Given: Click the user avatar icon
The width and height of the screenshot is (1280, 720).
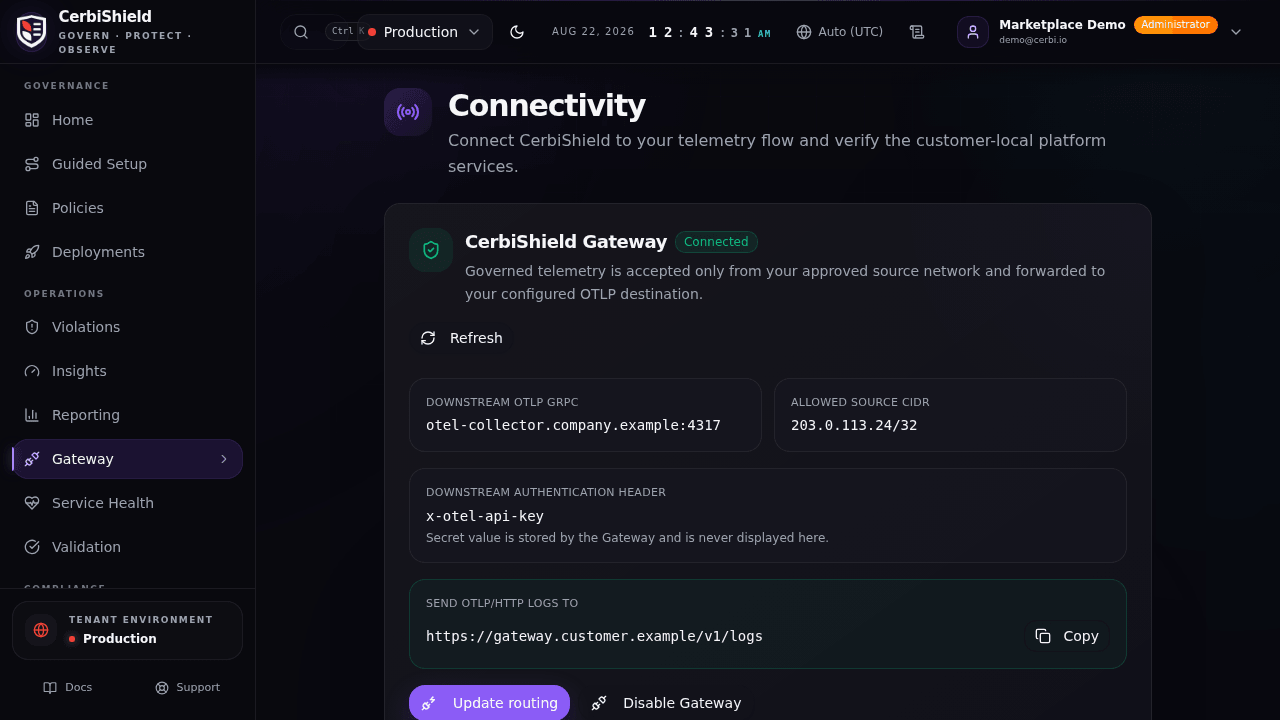Looking at the screenshot, I should tap(973, 32).
